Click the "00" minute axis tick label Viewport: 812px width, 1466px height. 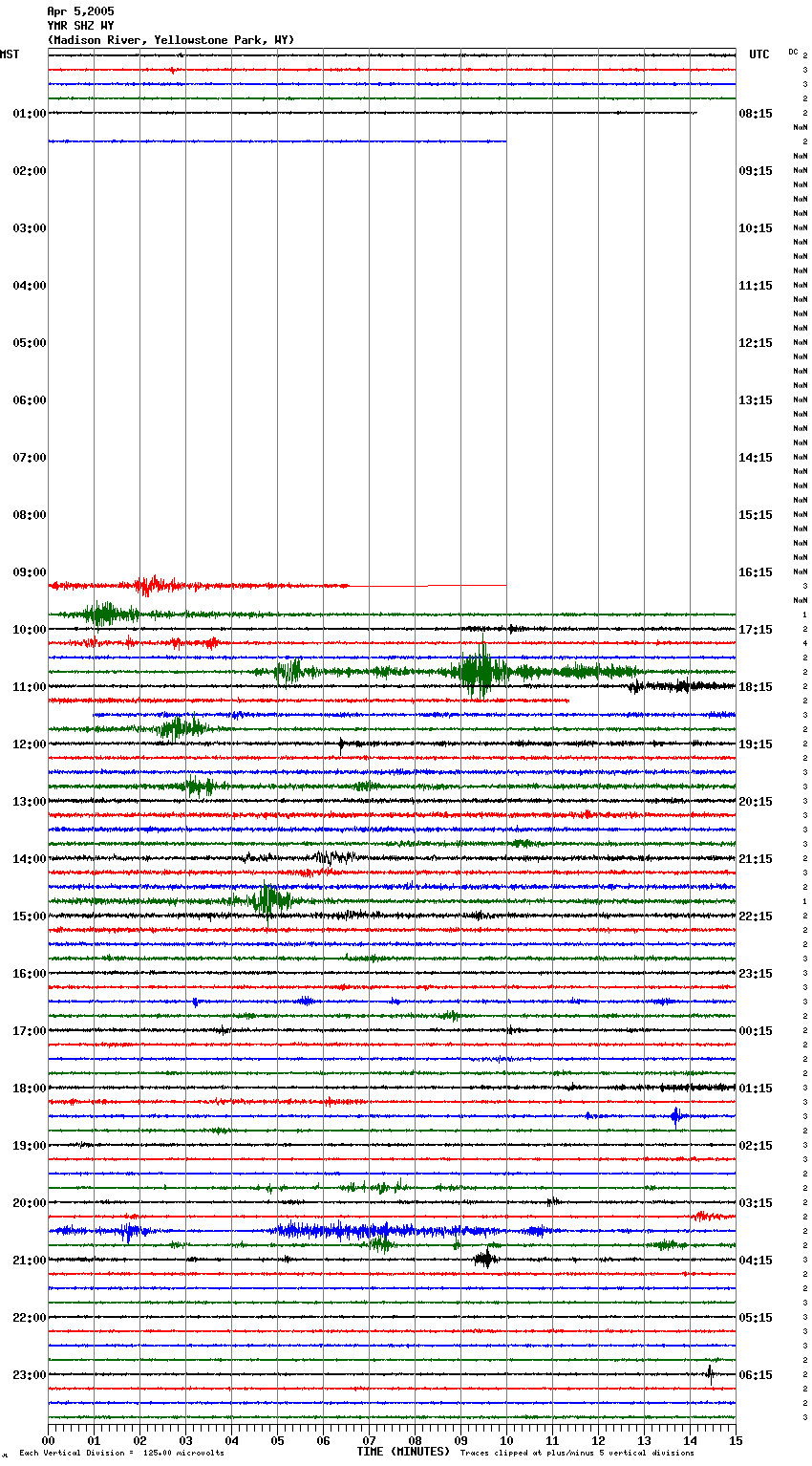coord(48,1440)
